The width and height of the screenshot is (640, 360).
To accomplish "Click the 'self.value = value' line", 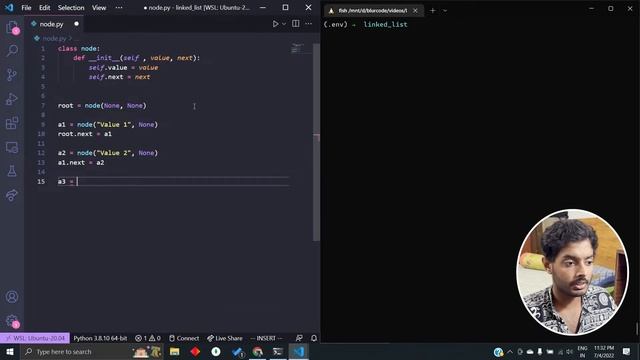I will point(123,68).
